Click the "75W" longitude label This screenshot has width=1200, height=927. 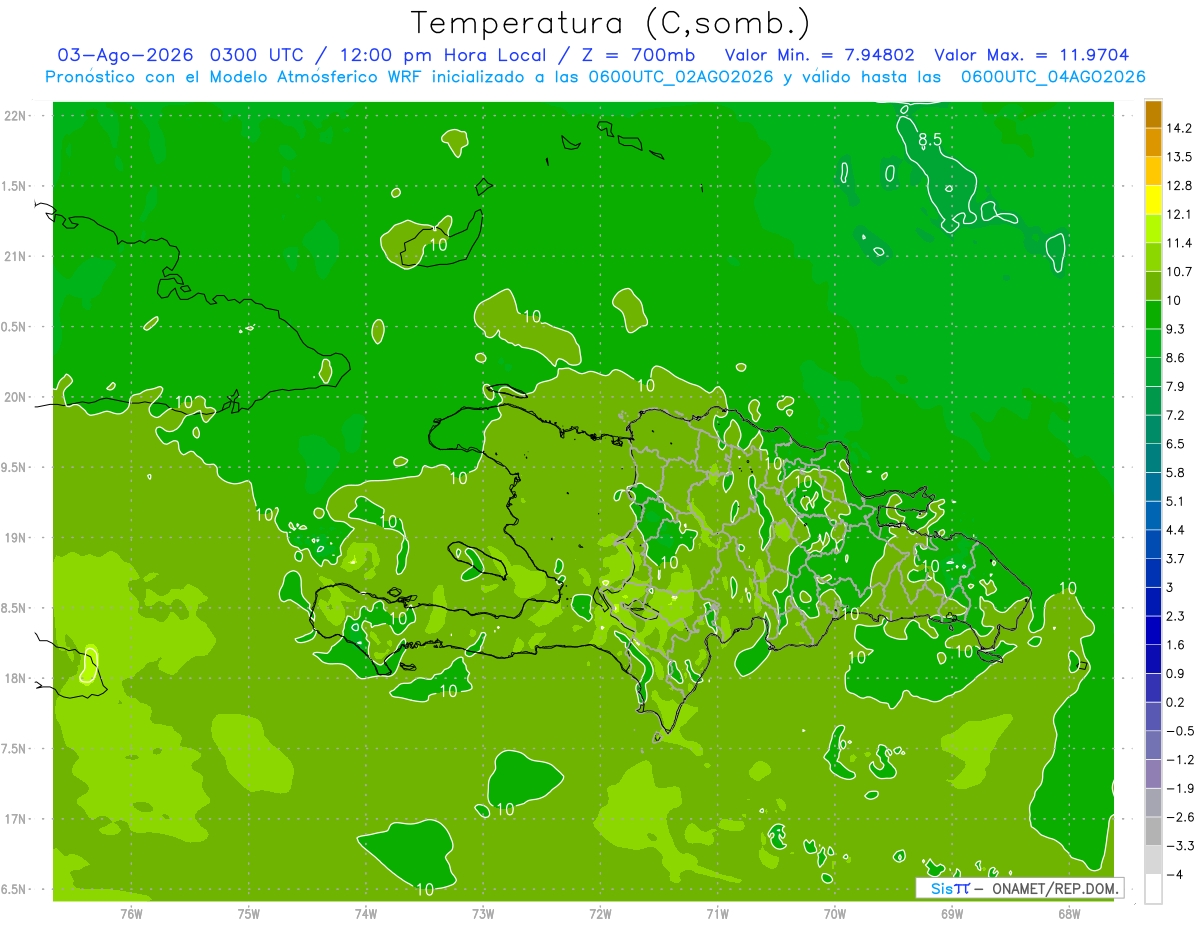click(249, 913)
